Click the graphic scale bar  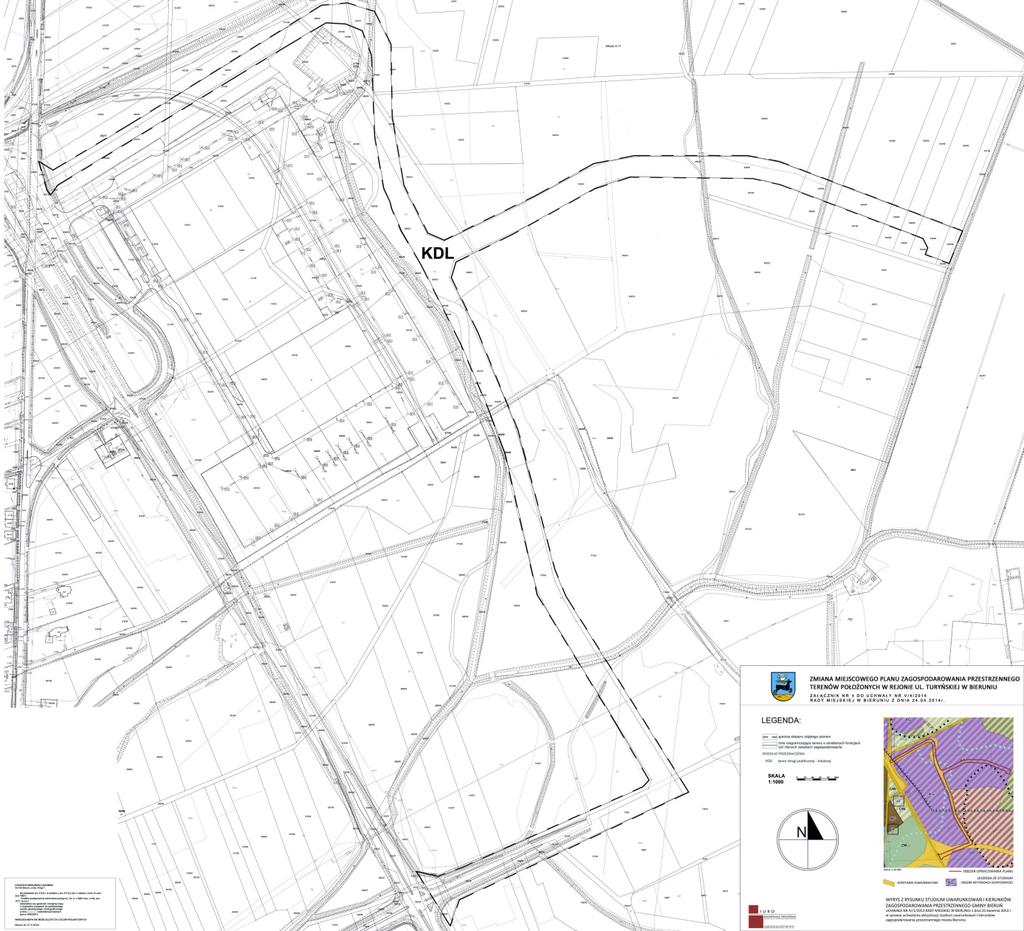pyautogui.click(x=818, y=778)
